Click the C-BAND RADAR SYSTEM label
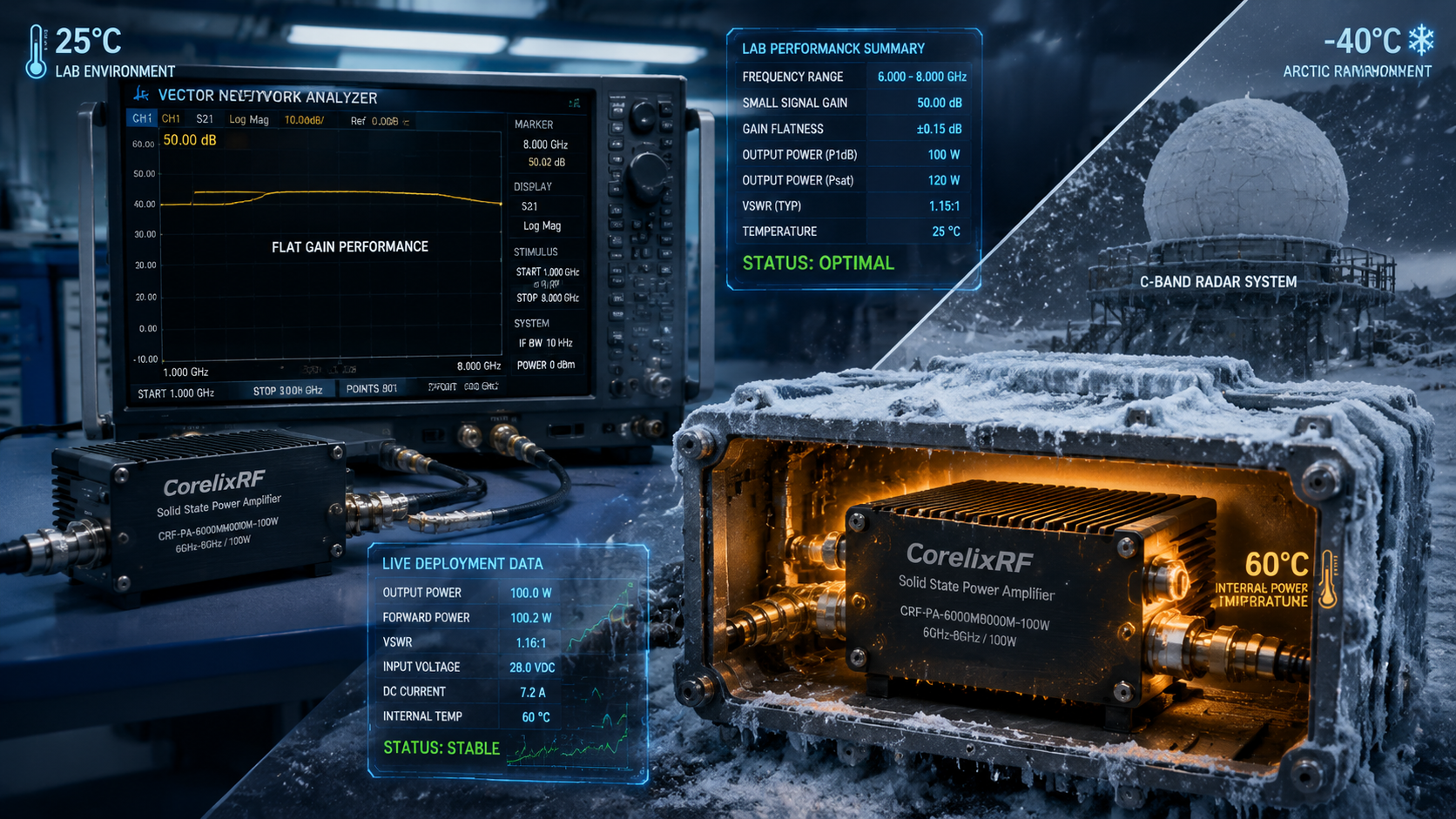Viewport: 1456px width, 819px height. (x=1218, y=282)
